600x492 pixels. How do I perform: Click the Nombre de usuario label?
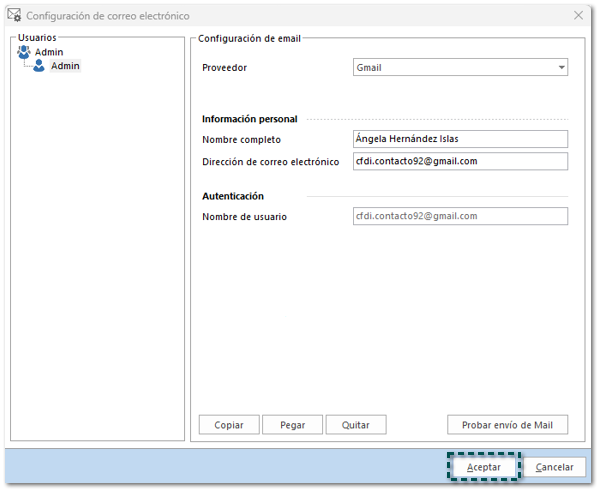point(245,217)
